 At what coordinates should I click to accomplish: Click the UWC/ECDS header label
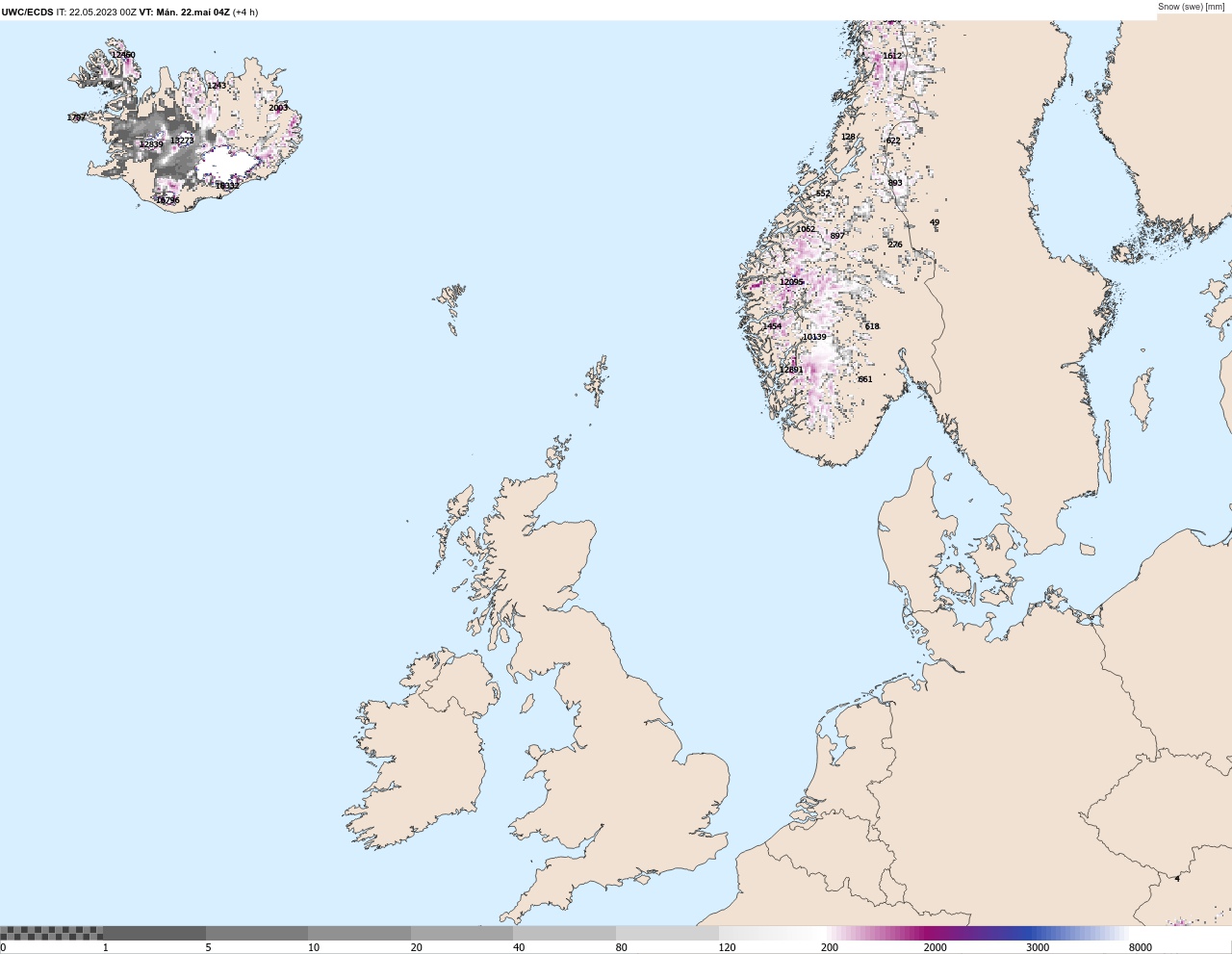[27, 13]
